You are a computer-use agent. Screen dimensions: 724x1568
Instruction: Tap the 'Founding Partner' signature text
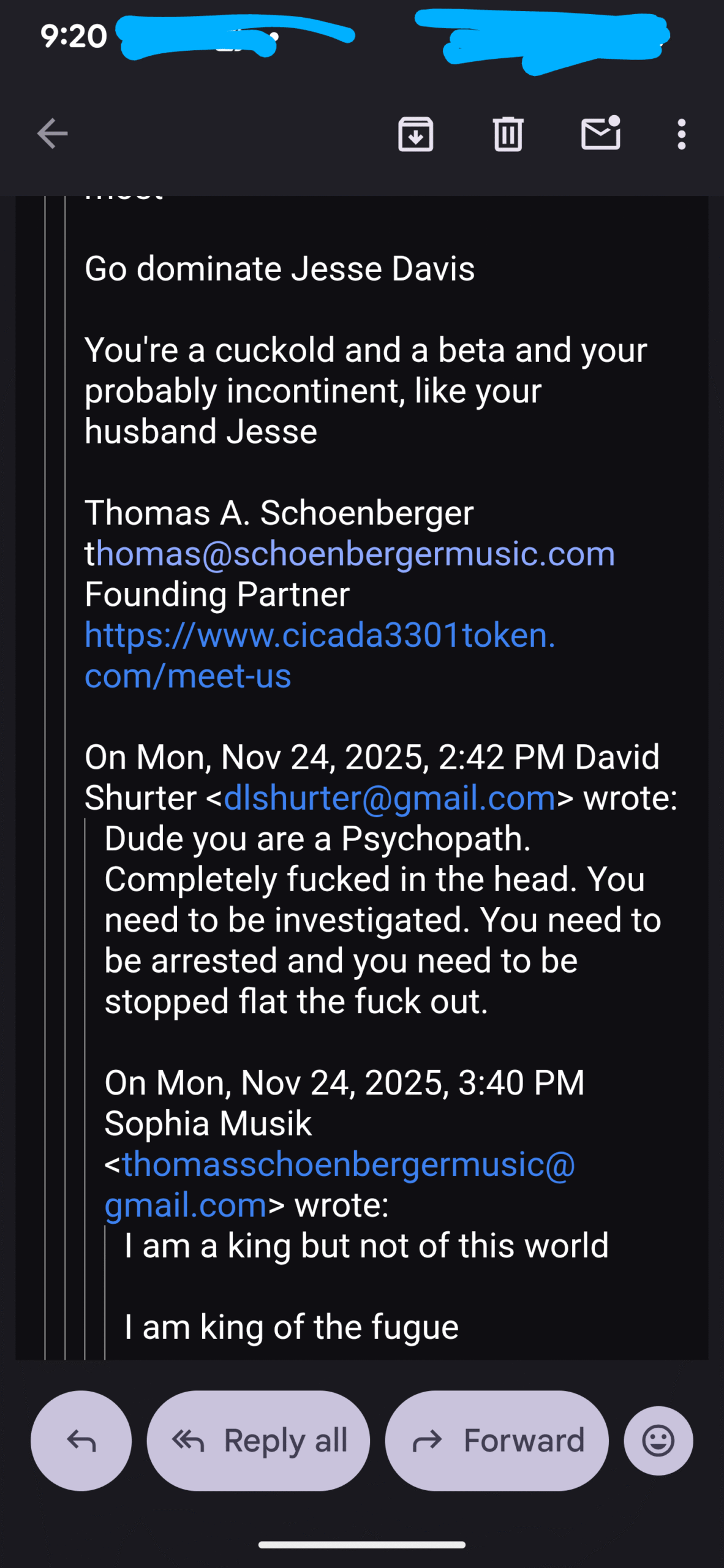click(x=217, y=594)
